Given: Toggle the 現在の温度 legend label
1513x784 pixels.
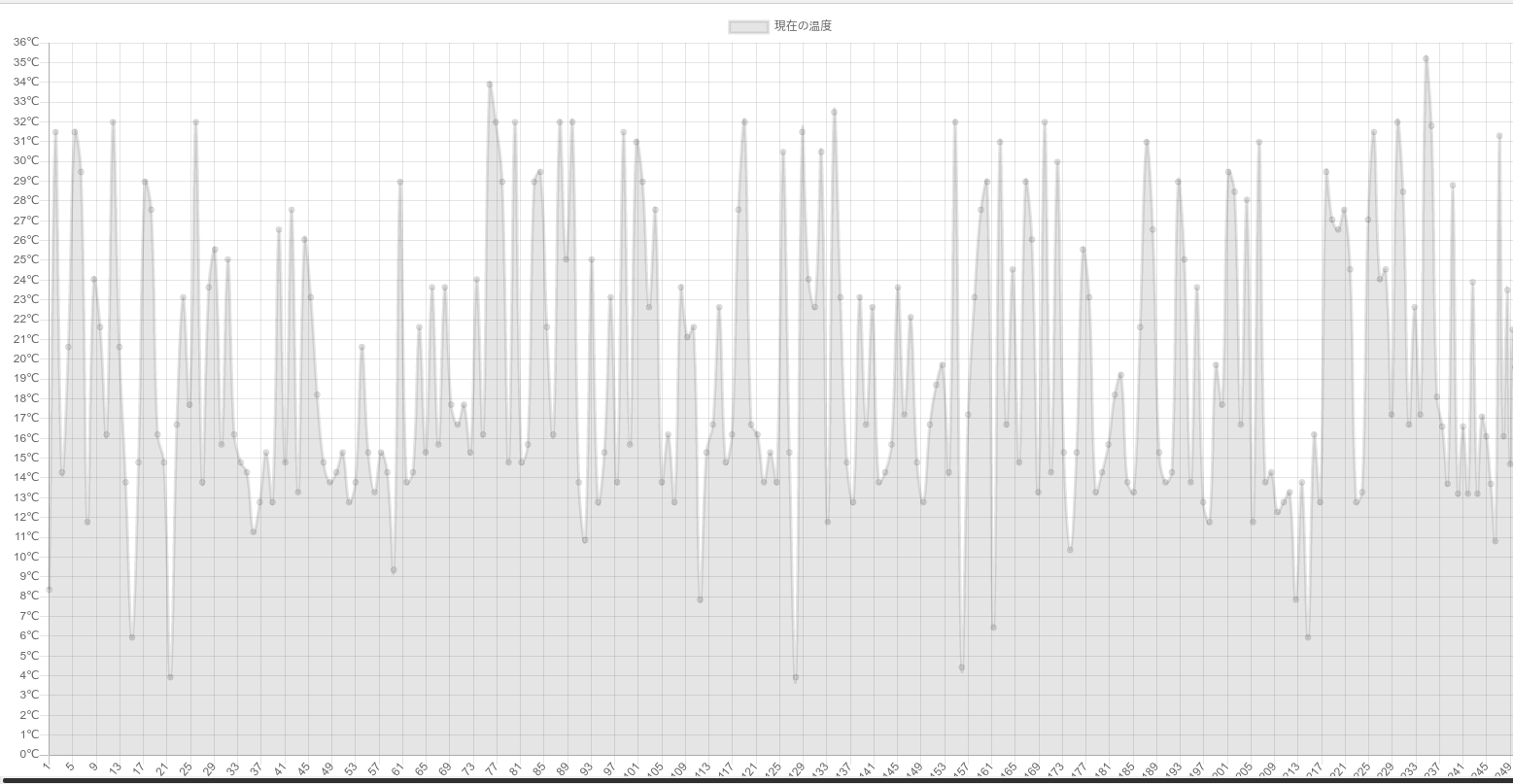Looking at the screenshot, I should point(803,26).
